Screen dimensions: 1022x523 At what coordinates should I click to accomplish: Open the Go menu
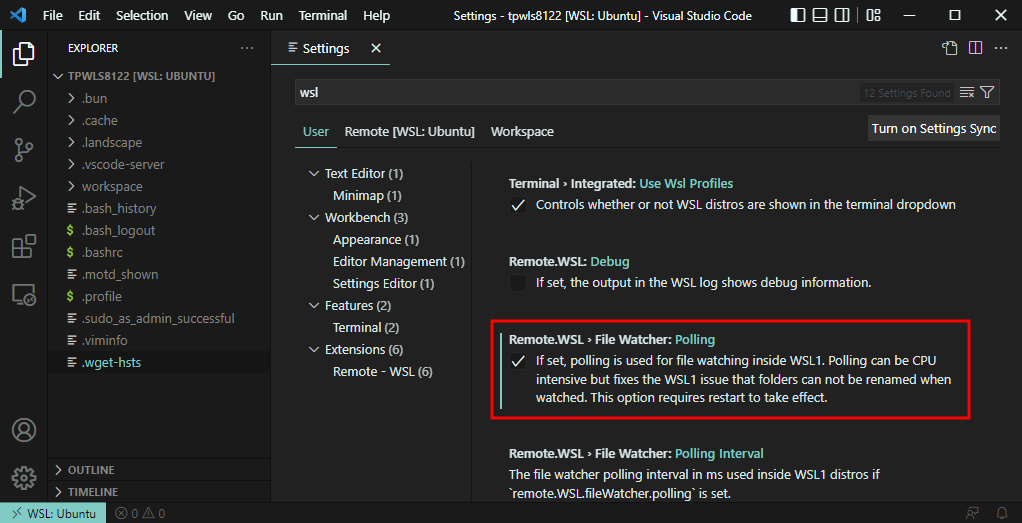pos(236,15)
